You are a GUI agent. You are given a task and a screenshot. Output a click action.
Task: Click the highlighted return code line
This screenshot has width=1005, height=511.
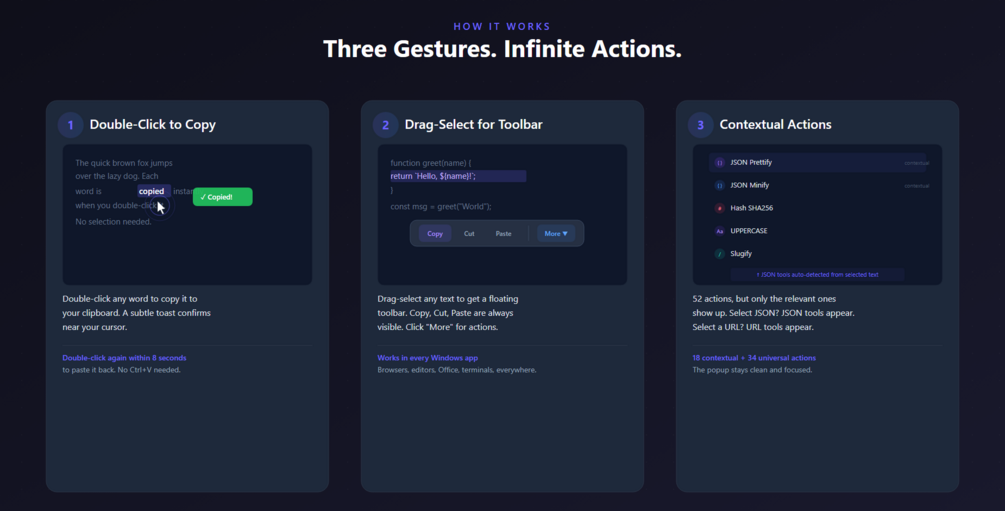click(457, 176)
